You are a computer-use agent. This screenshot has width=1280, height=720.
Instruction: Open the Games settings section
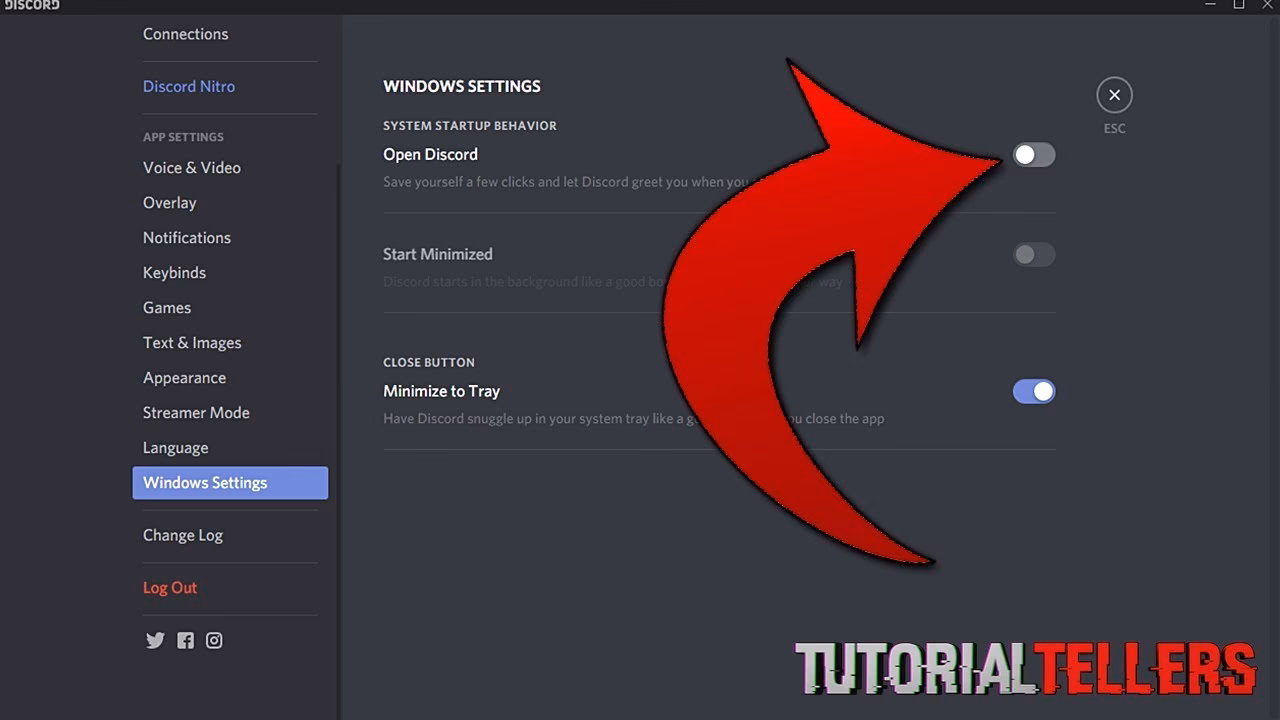click(167, 308)
